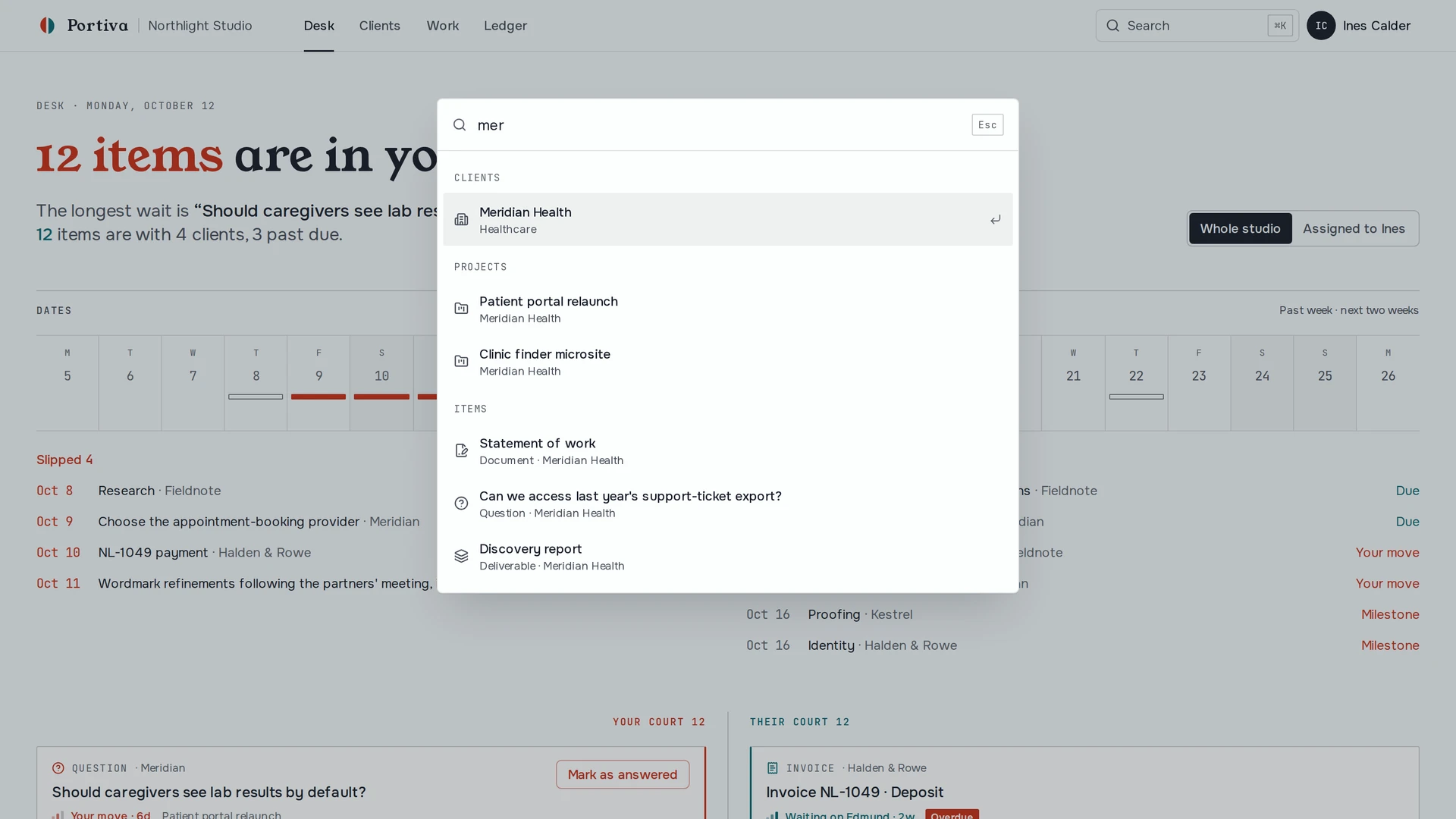Click the ⌘K shortcut badge
This screenshot has width=1456, height=819.
point(1280,26)
